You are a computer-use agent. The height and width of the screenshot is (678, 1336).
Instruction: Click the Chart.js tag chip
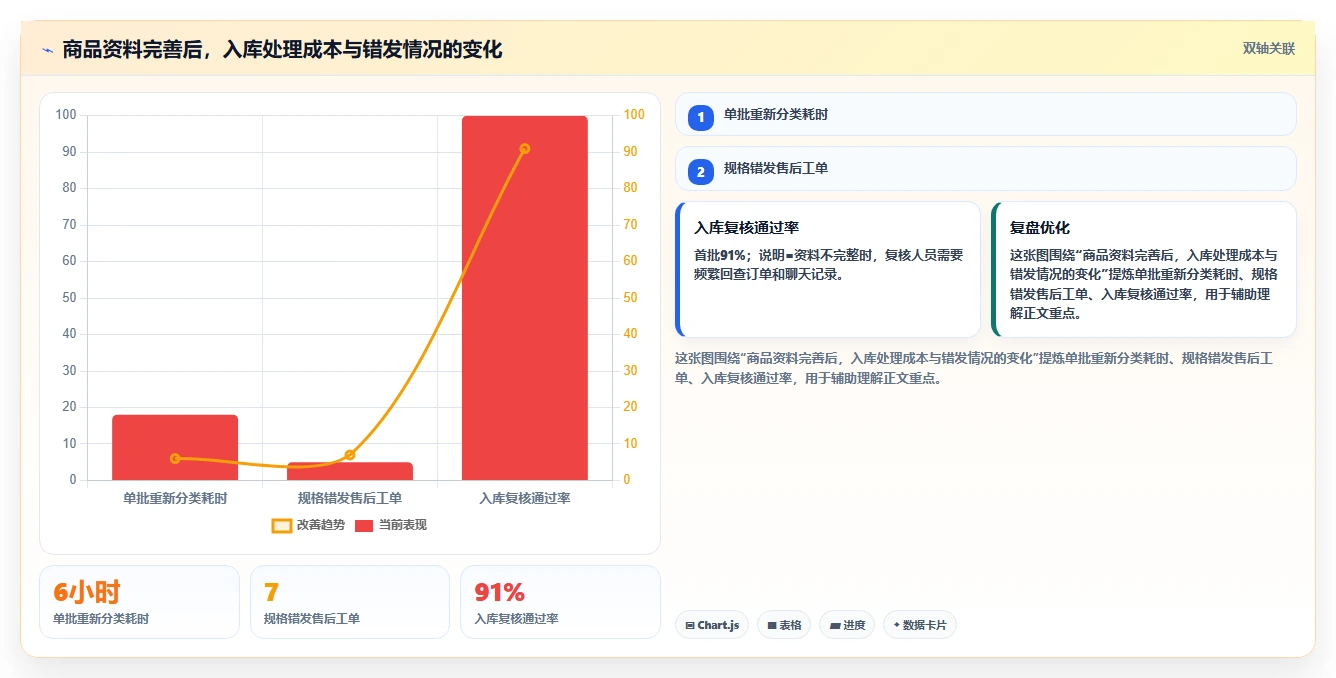click(x=712, y=625)
